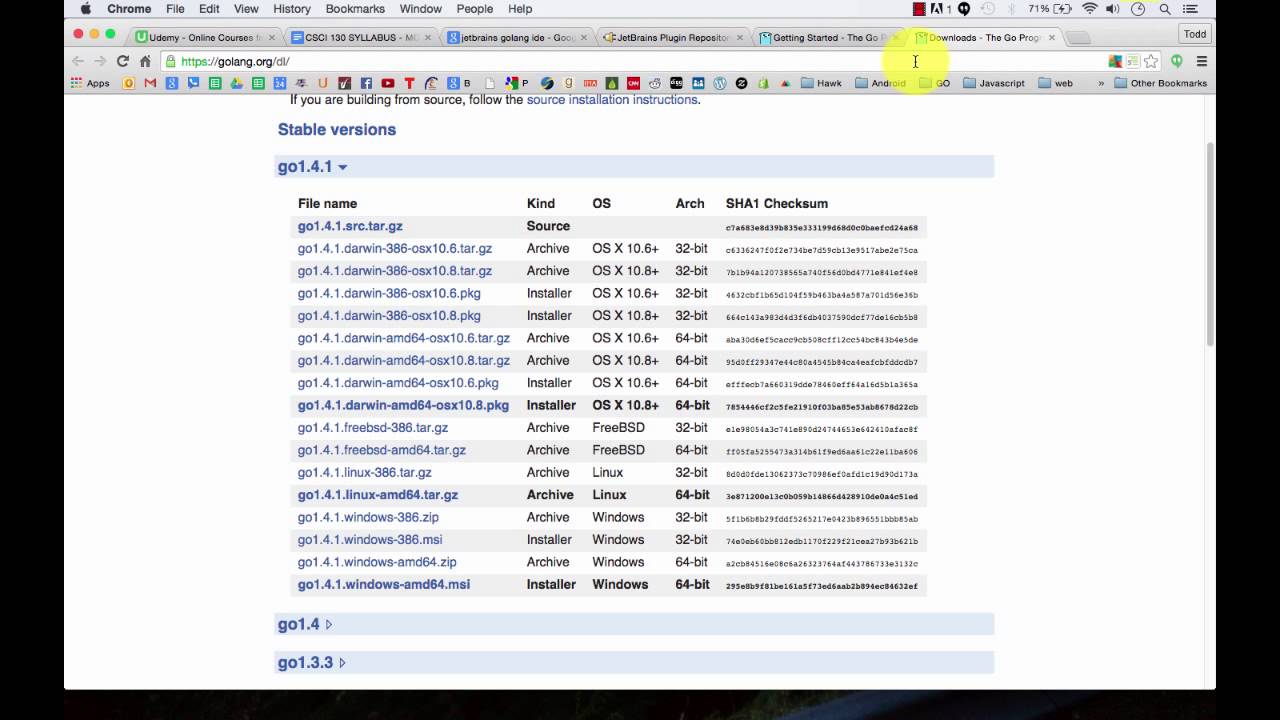
Task: Open the Google Calendar bookmark icon
Action: point(280,83)
